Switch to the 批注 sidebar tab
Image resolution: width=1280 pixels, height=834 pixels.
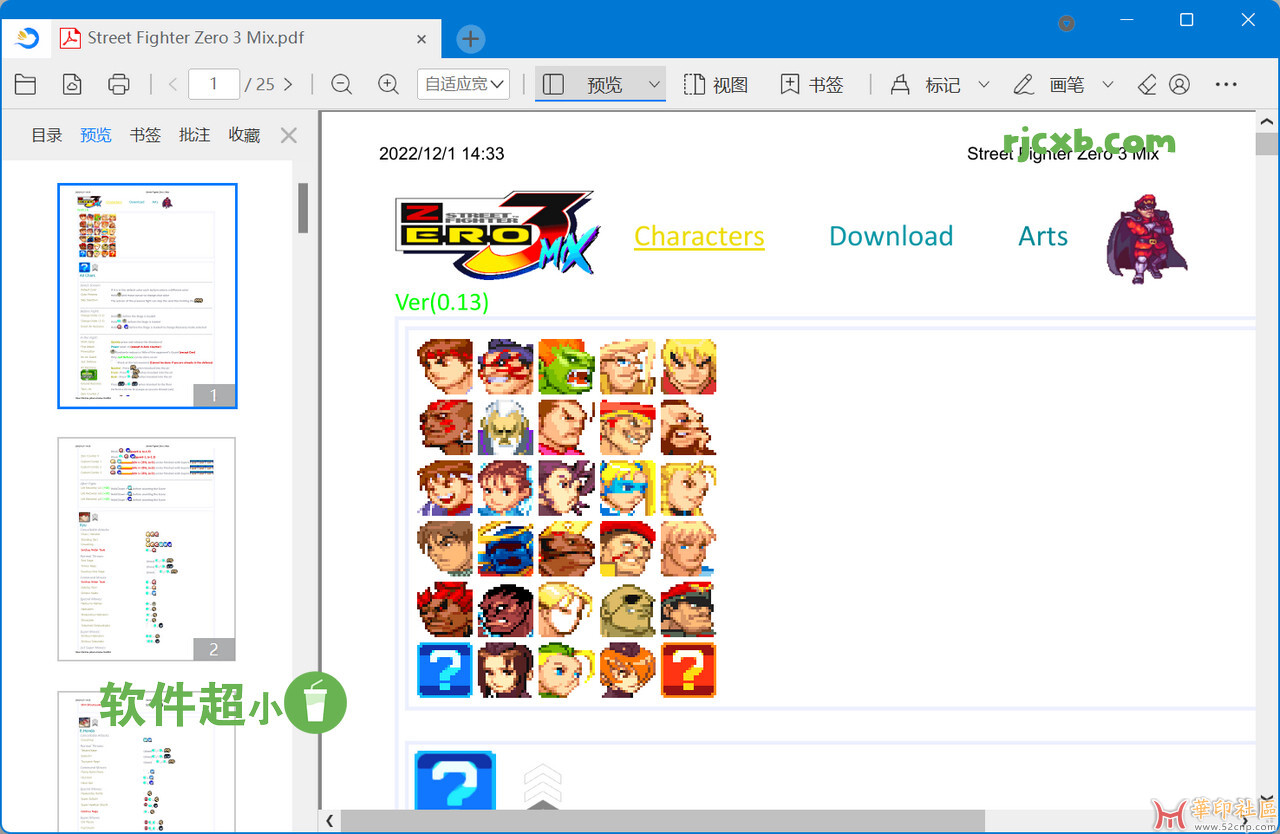tap(194, 135)
